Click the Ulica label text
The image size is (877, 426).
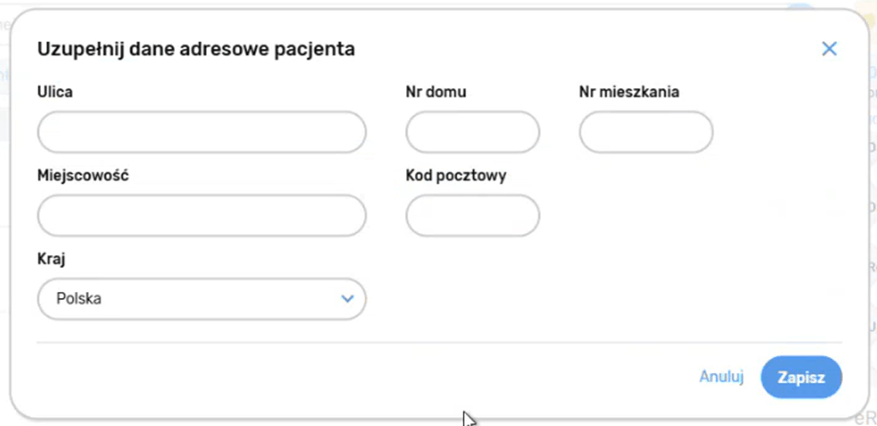click(x=55, y=92)
